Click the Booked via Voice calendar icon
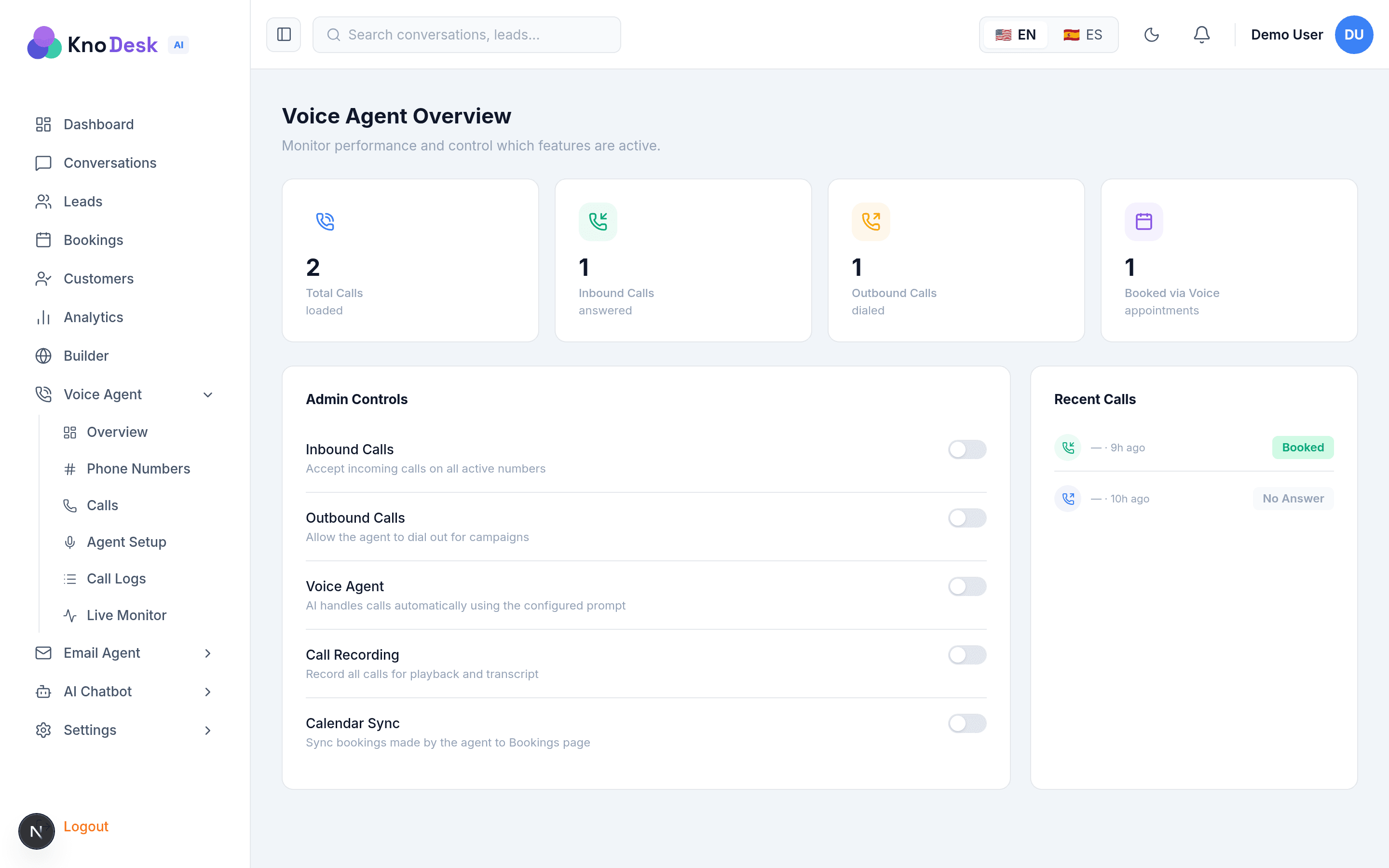The height and width of the screenshot is (868, 1389). 1144,222
